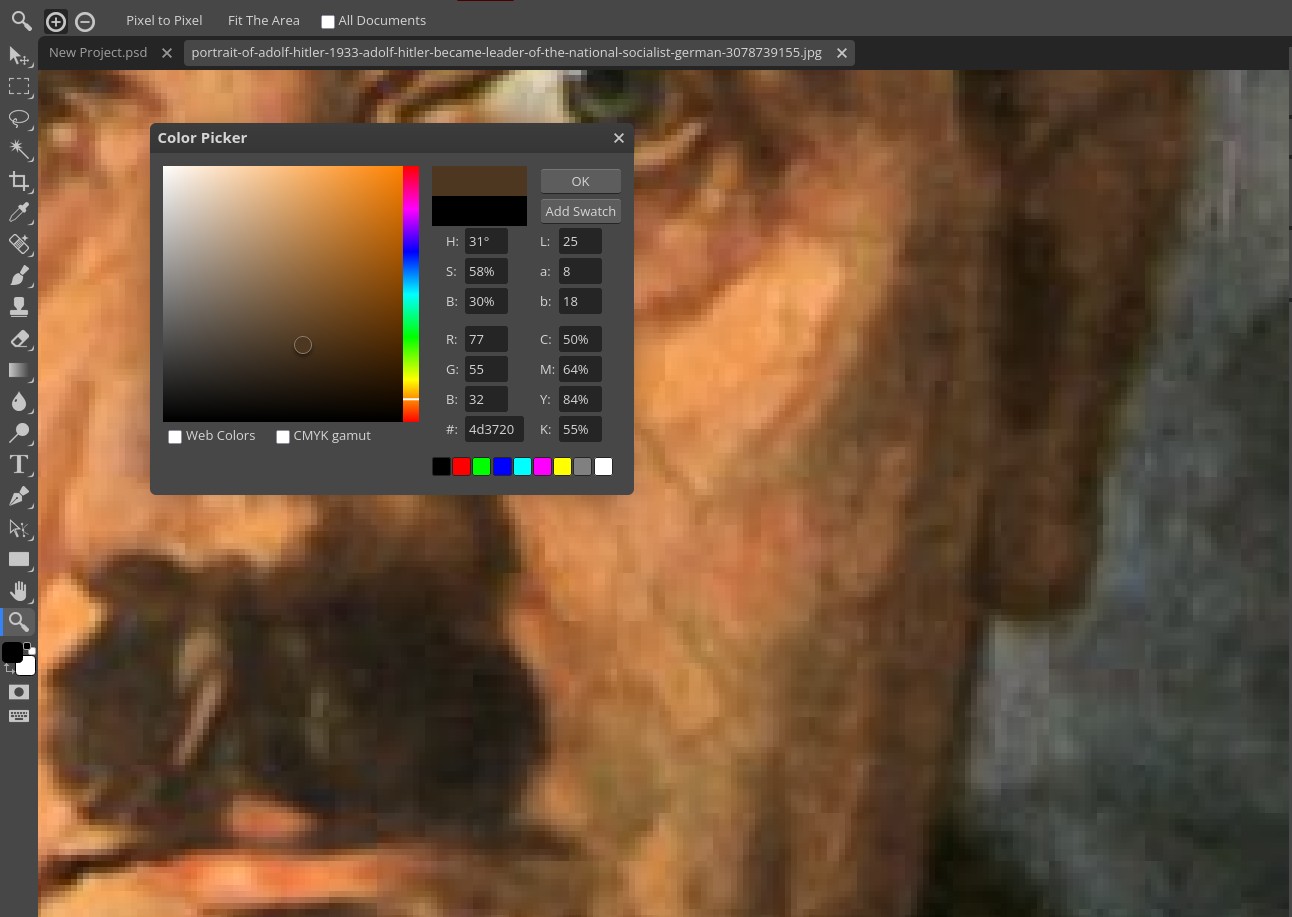Image resolution: width=1292 pixels, height=917 pixels.
Task: Select the Zoom tool in the left toolbar
Action: pyautogui.click(x=19, y=622)
